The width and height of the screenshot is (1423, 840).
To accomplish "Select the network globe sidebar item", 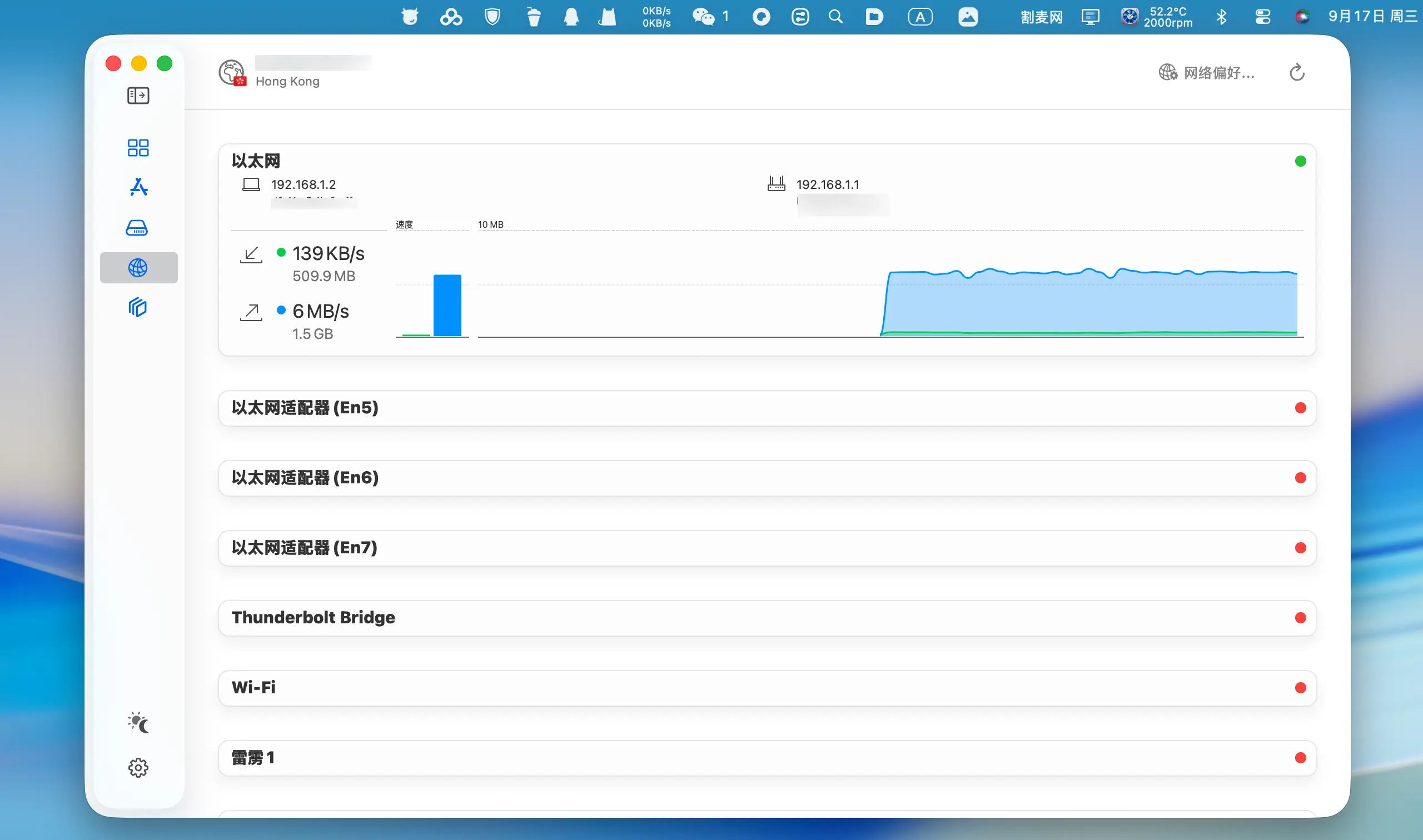I will click(x=138, y=268).
